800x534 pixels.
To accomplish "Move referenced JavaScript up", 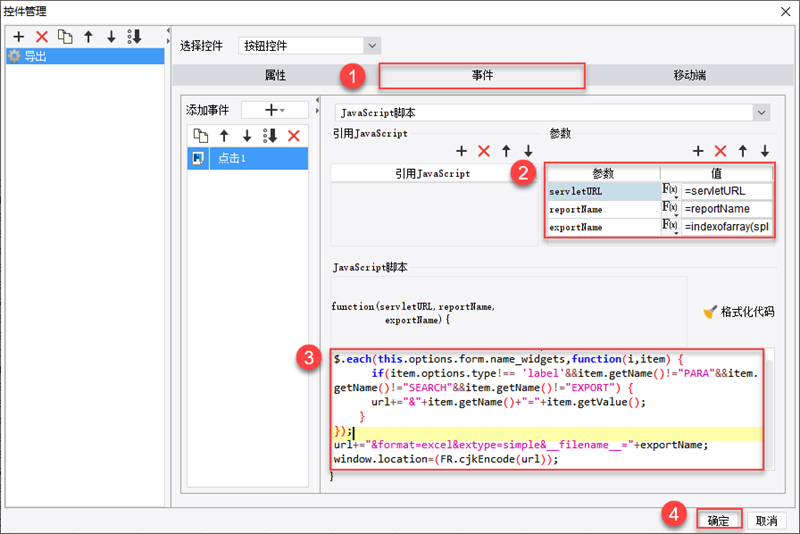I will [x=506, y=151].
